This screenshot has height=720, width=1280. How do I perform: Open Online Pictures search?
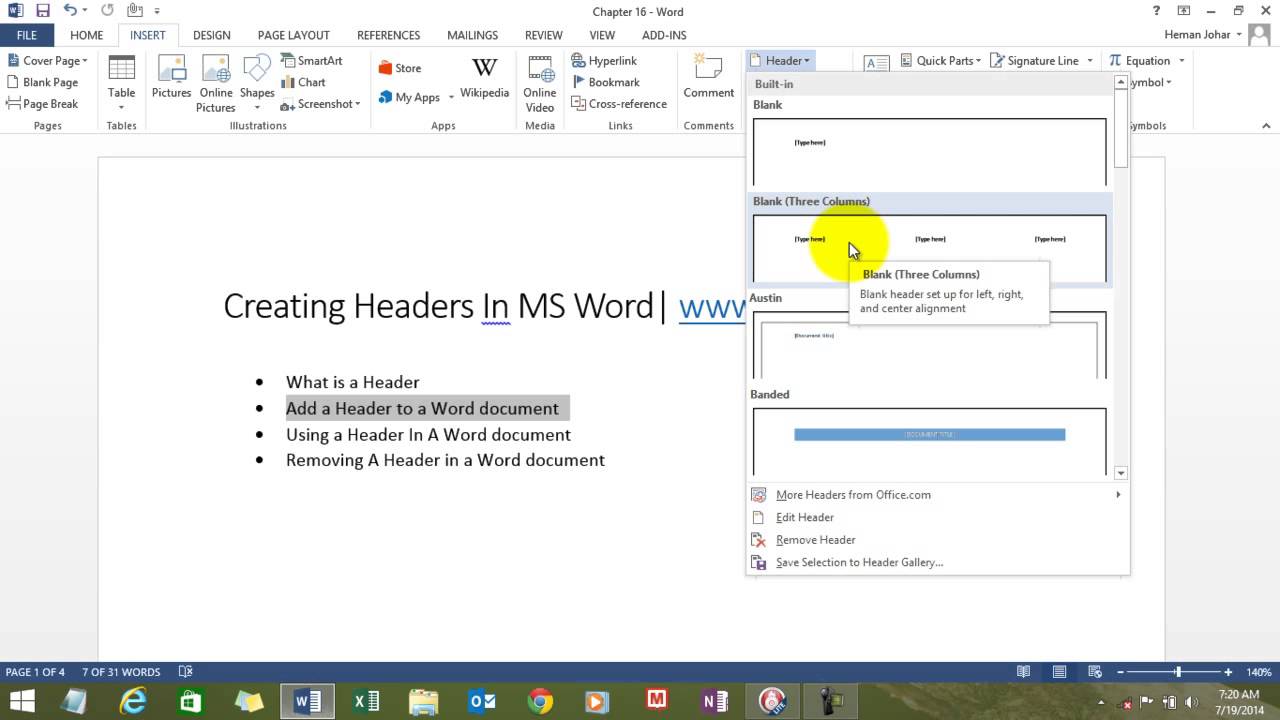(216, 84)
